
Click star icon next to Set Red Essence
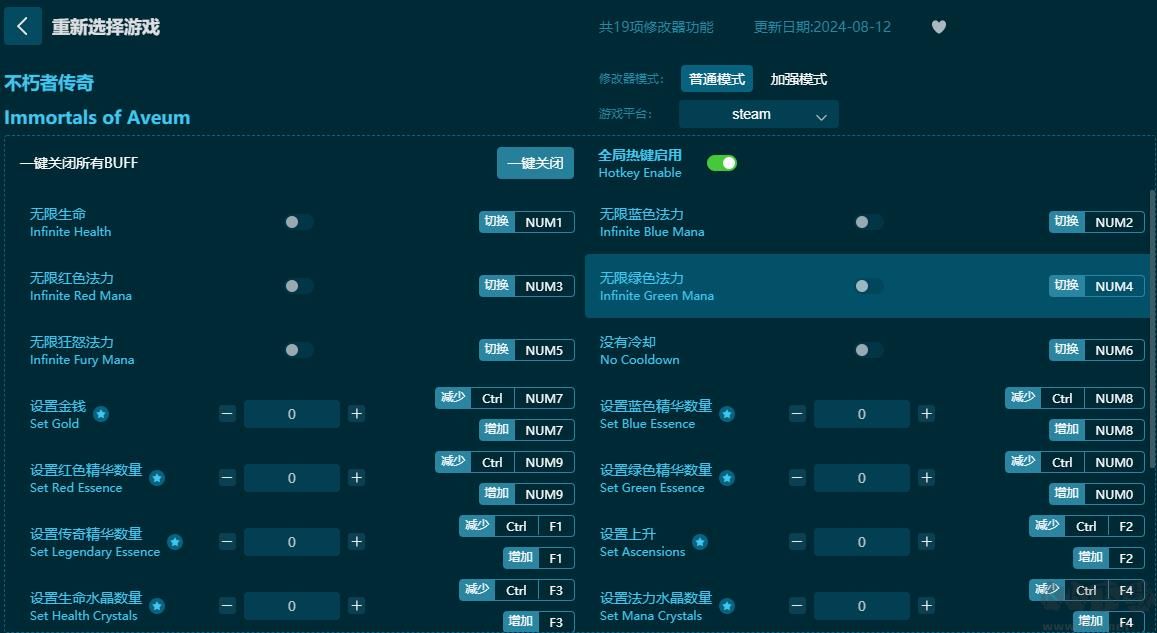pyautogui.click(x=157, y=478)
